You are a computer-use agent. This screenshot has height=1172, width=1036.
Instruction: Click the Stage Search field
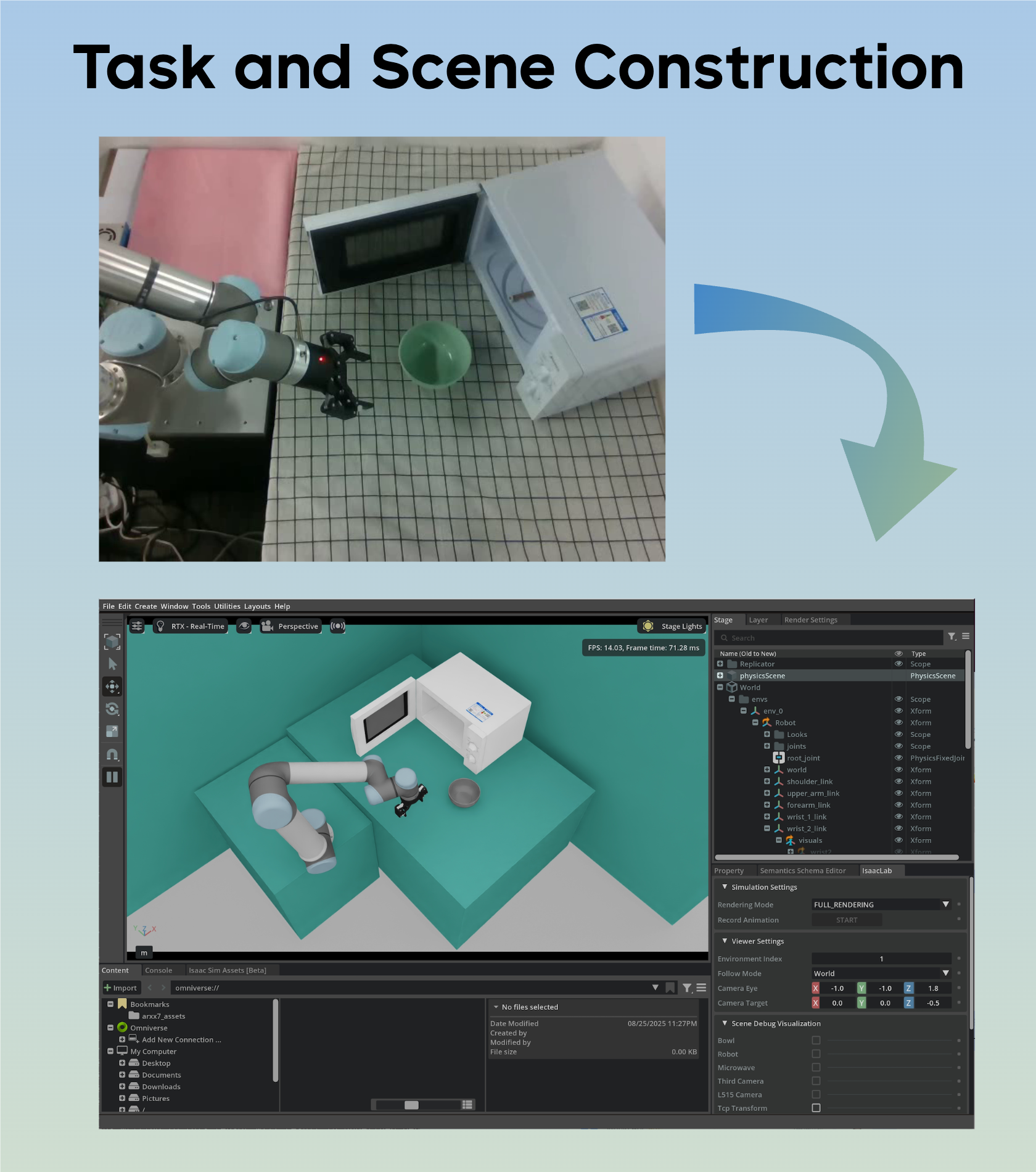click(829, 638)
